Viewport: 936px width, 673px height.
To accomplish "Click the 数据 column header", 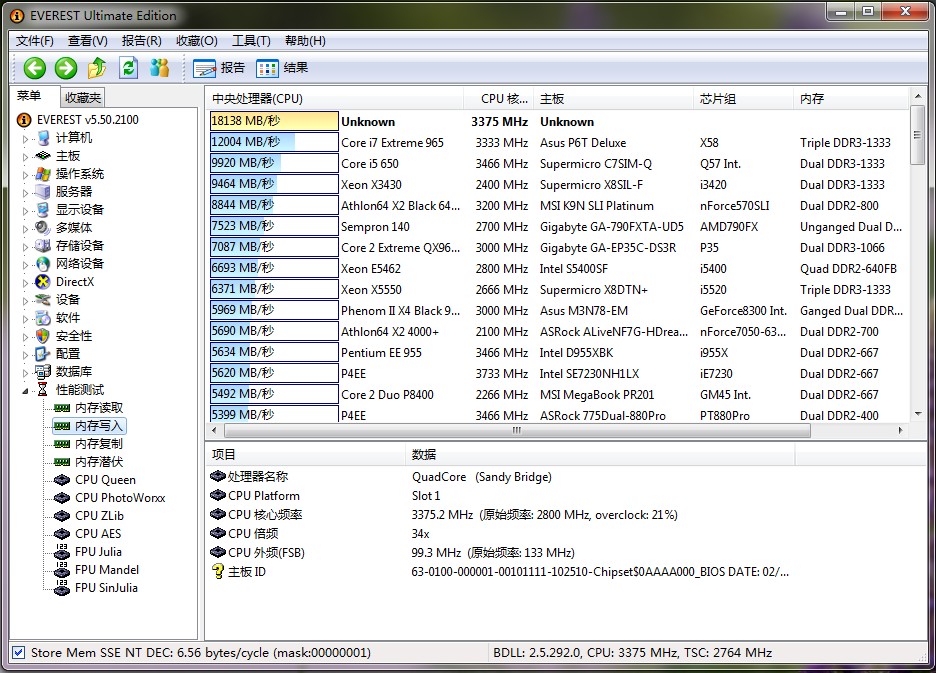I will 601,454.
